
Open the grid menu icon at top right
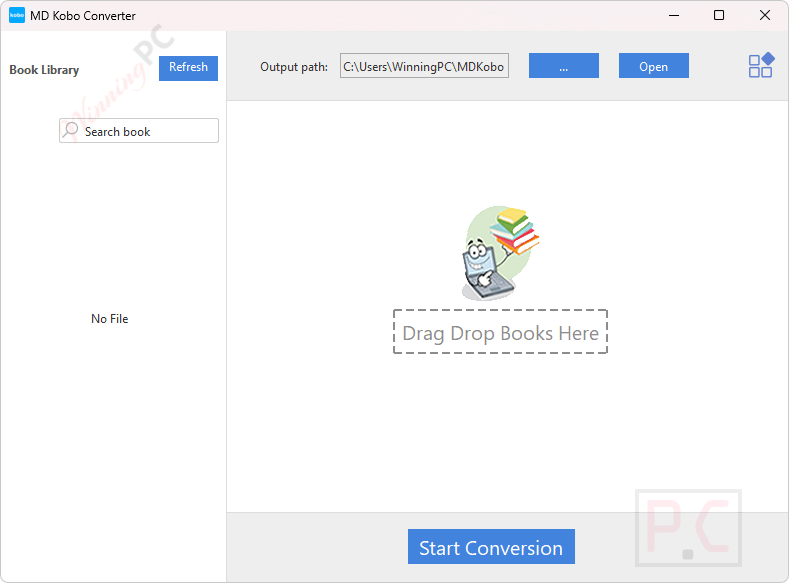pyautogui.click(x=761, y=66)
